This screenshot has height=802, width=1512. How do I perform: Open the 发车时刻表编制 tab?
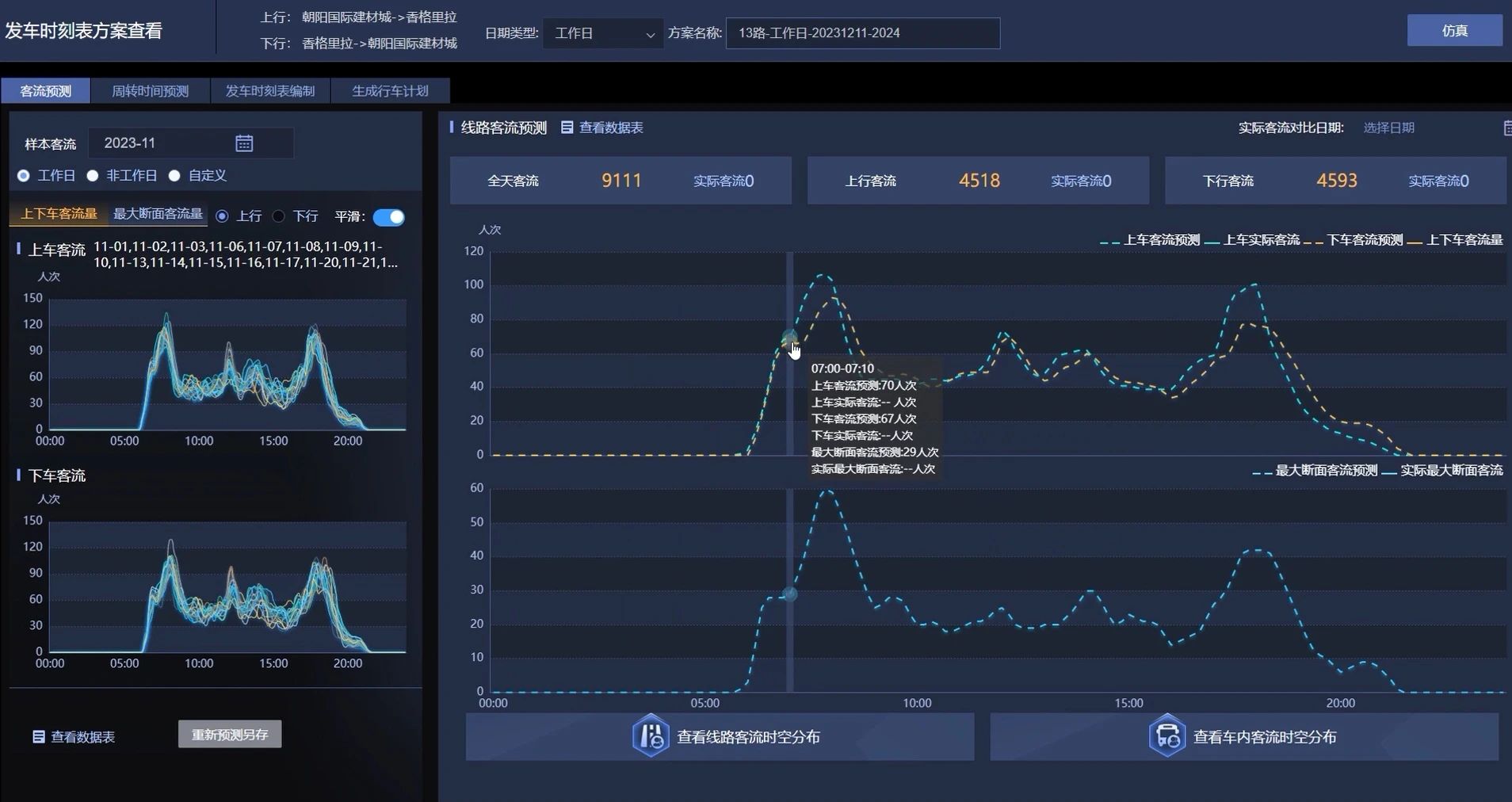(x=270, y=91)
